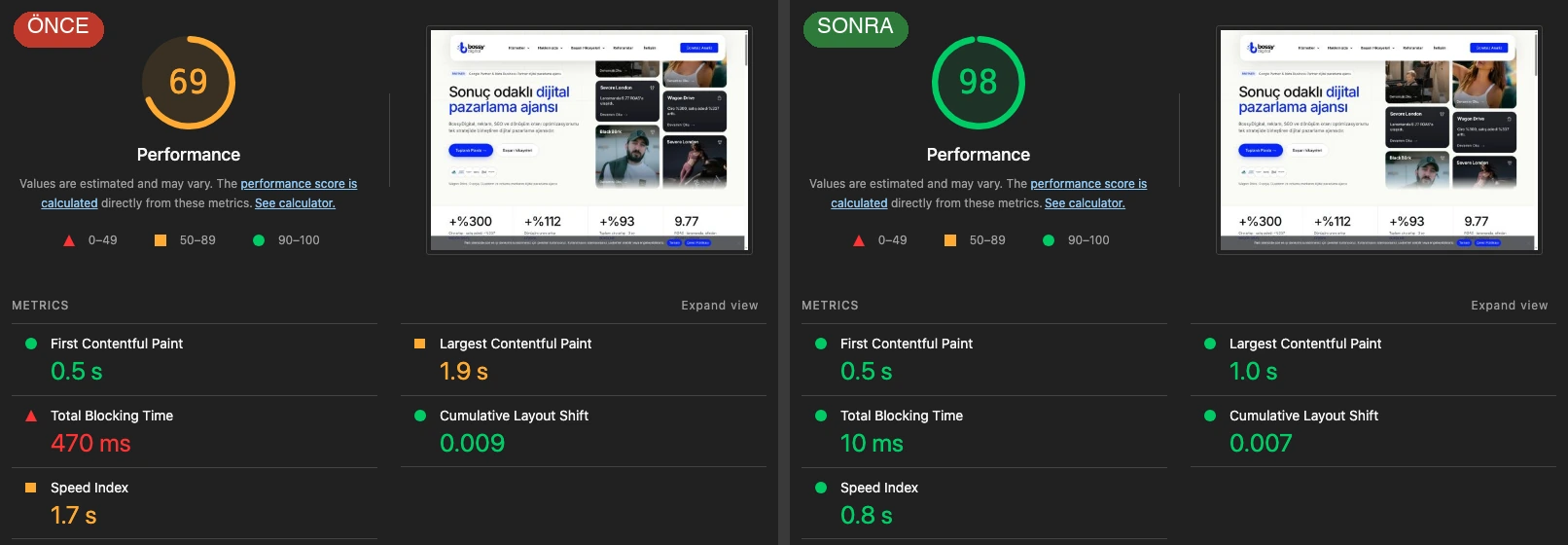The width and height of the screenshot is (1568, 545).
Task: Click the '0.8 s' Speed Index value
Action: (867, 516)
